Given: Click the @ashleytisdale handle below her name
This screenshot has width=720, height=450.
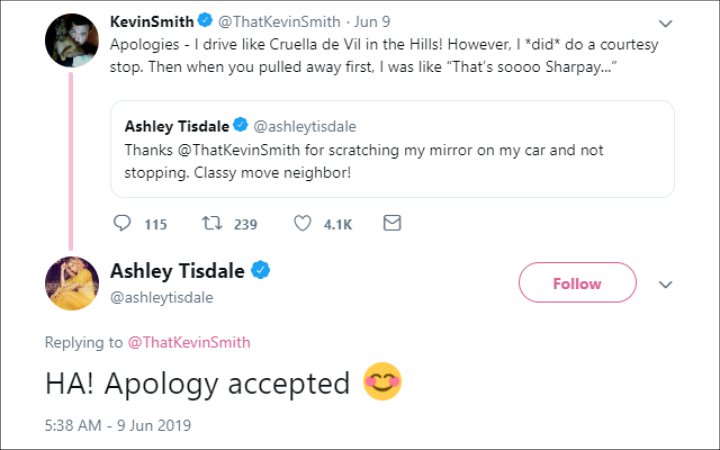Looking at the screenshot, I should 162,298.
